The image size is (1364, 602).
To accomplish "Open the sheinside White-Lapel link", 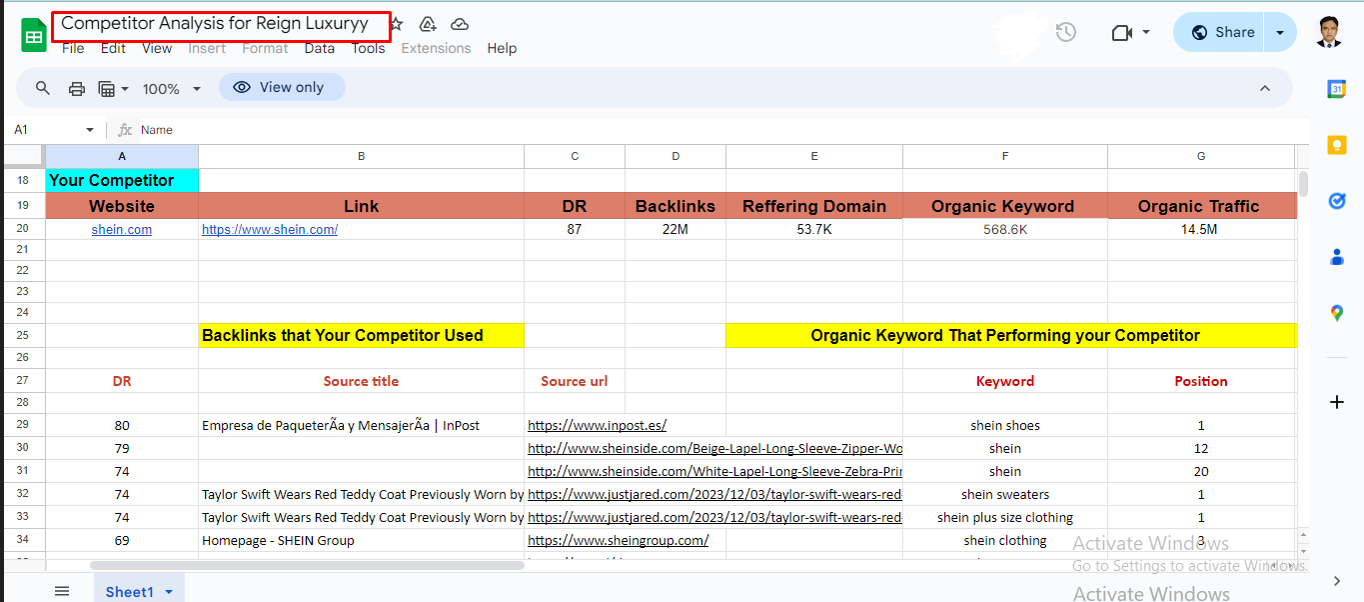I will 715,471.
